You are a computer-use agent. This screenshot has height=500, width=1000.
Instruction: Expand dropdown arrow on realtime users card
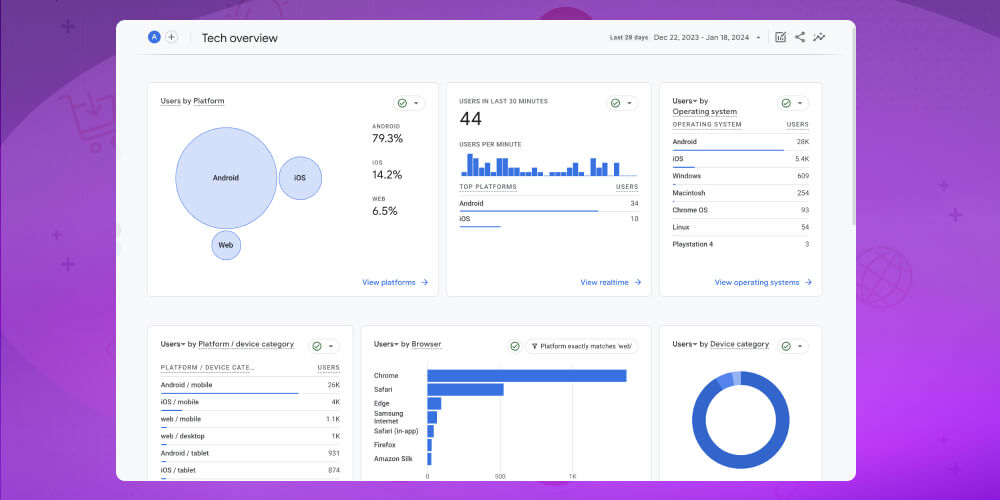click(629, 103)
